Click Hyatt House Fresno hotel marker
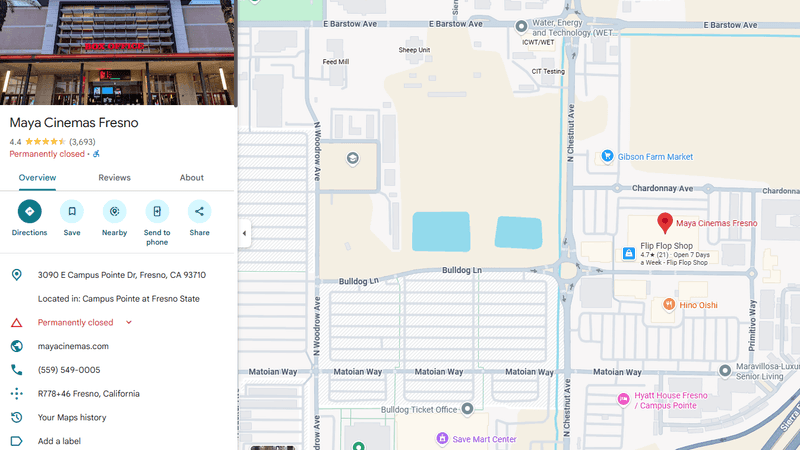The height and width of the screenshot is (450, 800). (x=623, y=399)
